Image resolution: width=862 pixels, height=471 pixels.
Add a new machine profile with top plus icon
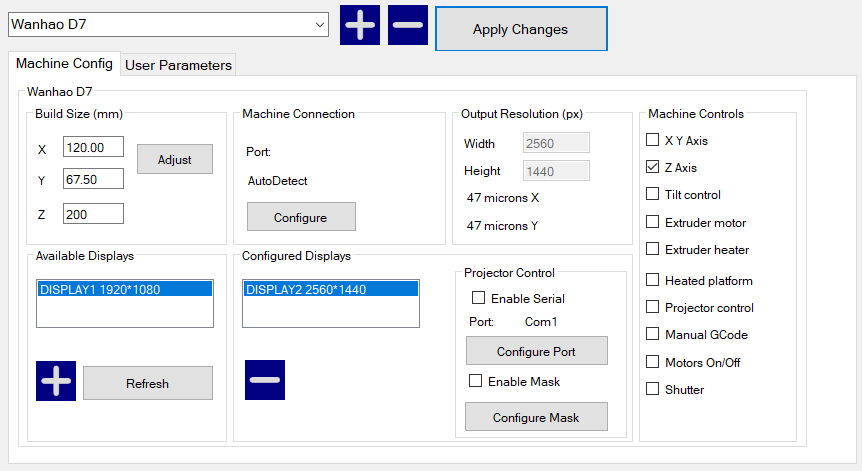360,25
